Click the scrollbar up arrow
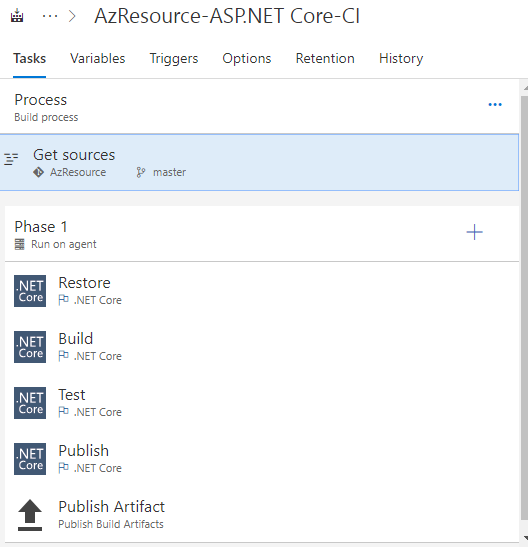528x547 pixels. pos(525,88)
